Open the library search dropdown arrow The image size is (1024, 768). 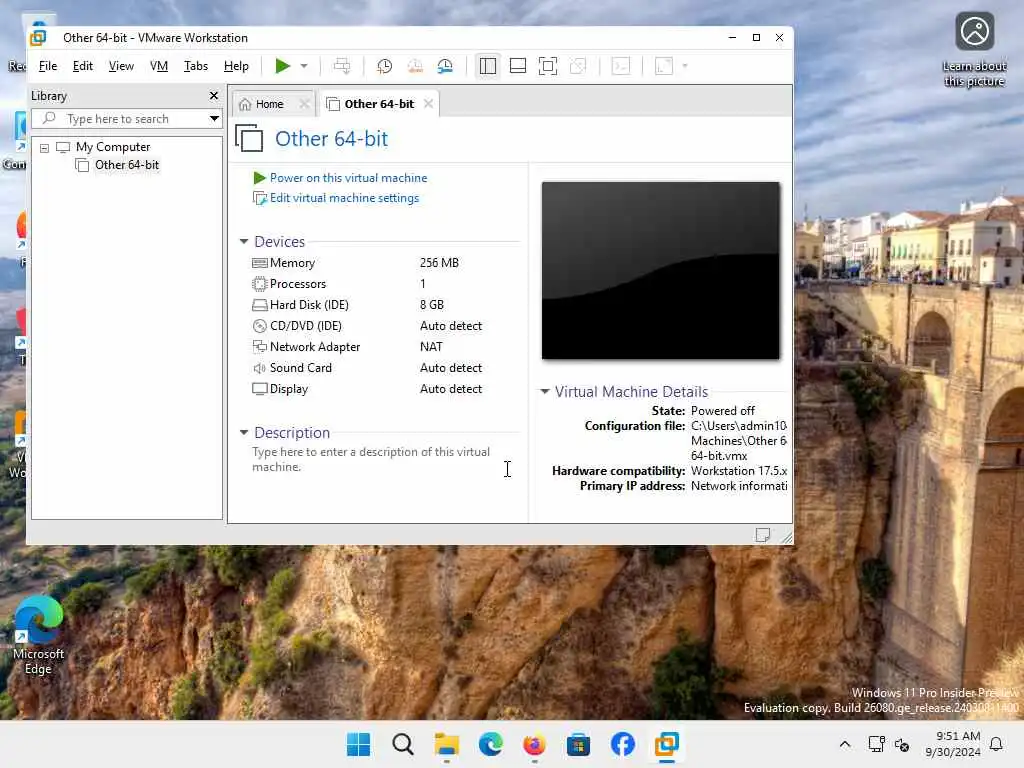[214, 119]
